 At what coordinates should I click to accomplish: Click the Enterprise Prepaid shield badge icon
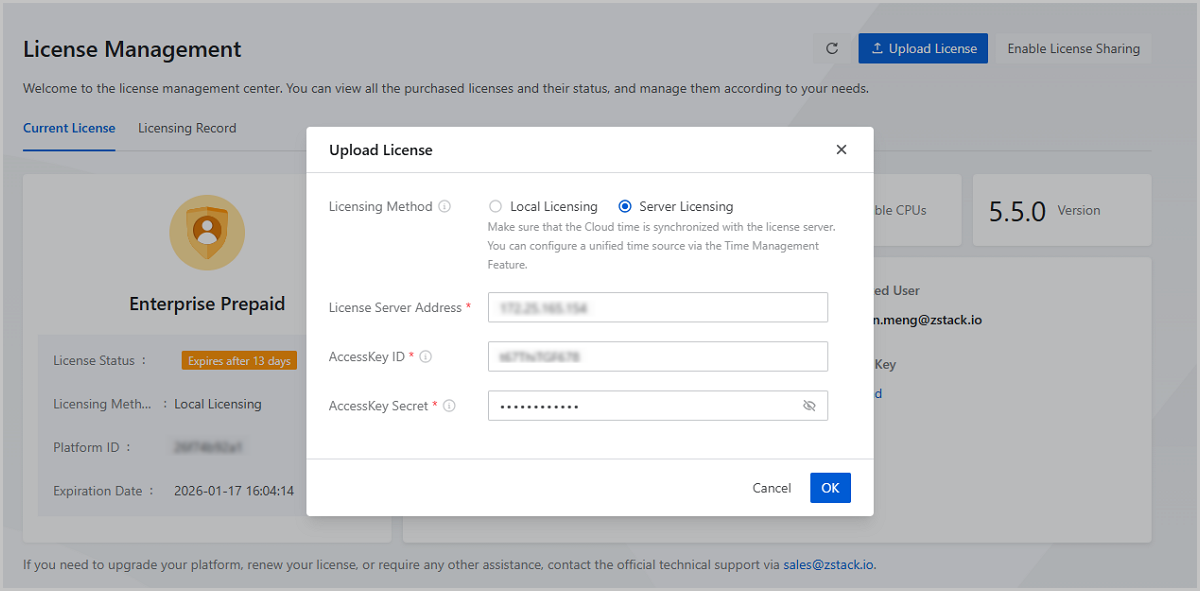coord(207,232)
